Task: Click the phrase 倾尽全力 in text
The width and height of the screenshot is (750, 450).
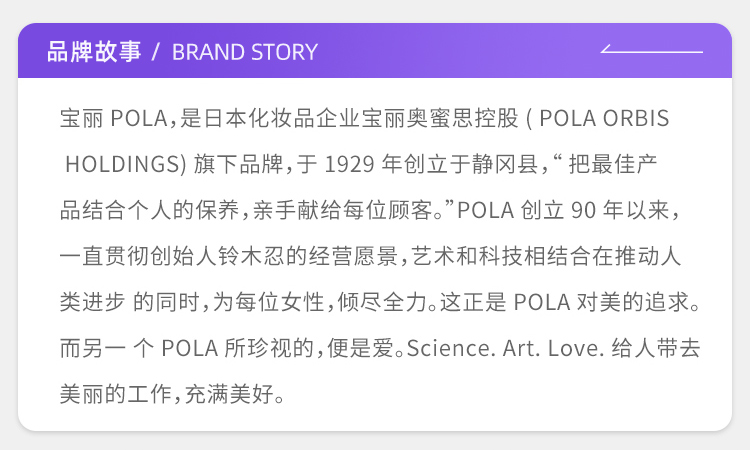Action: 382,302
